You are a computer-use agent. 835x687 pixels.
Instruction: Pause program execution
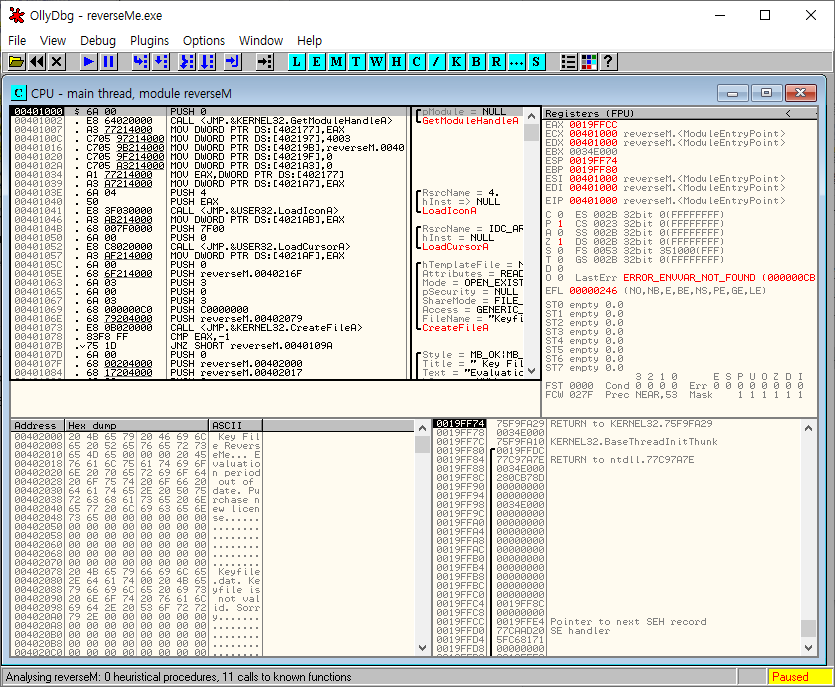[109, 62]
